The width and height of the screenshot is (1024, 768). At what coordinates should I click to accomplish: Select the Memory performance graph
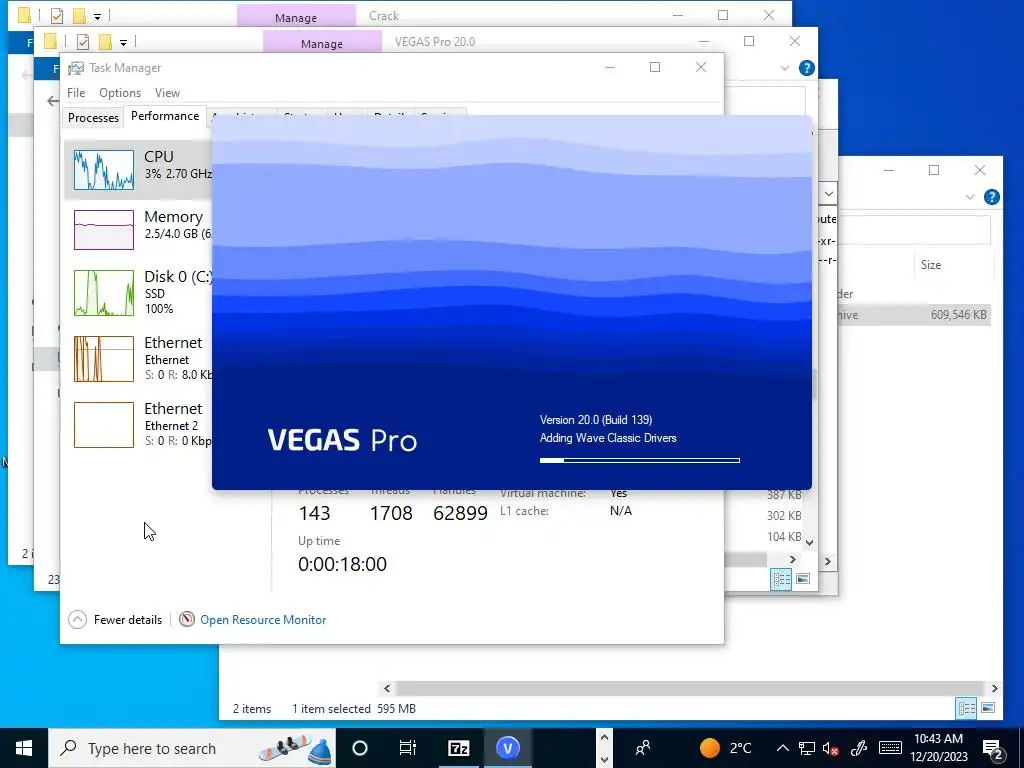click(x=138, y=229)
